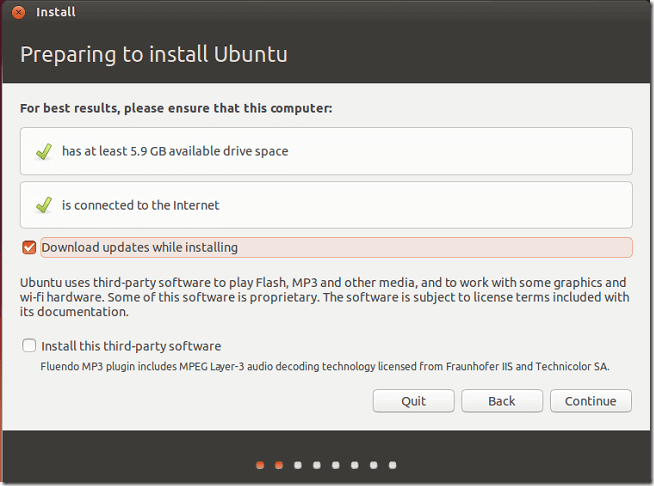
Task: Click the Install this third-party software label
Action: 131,346
